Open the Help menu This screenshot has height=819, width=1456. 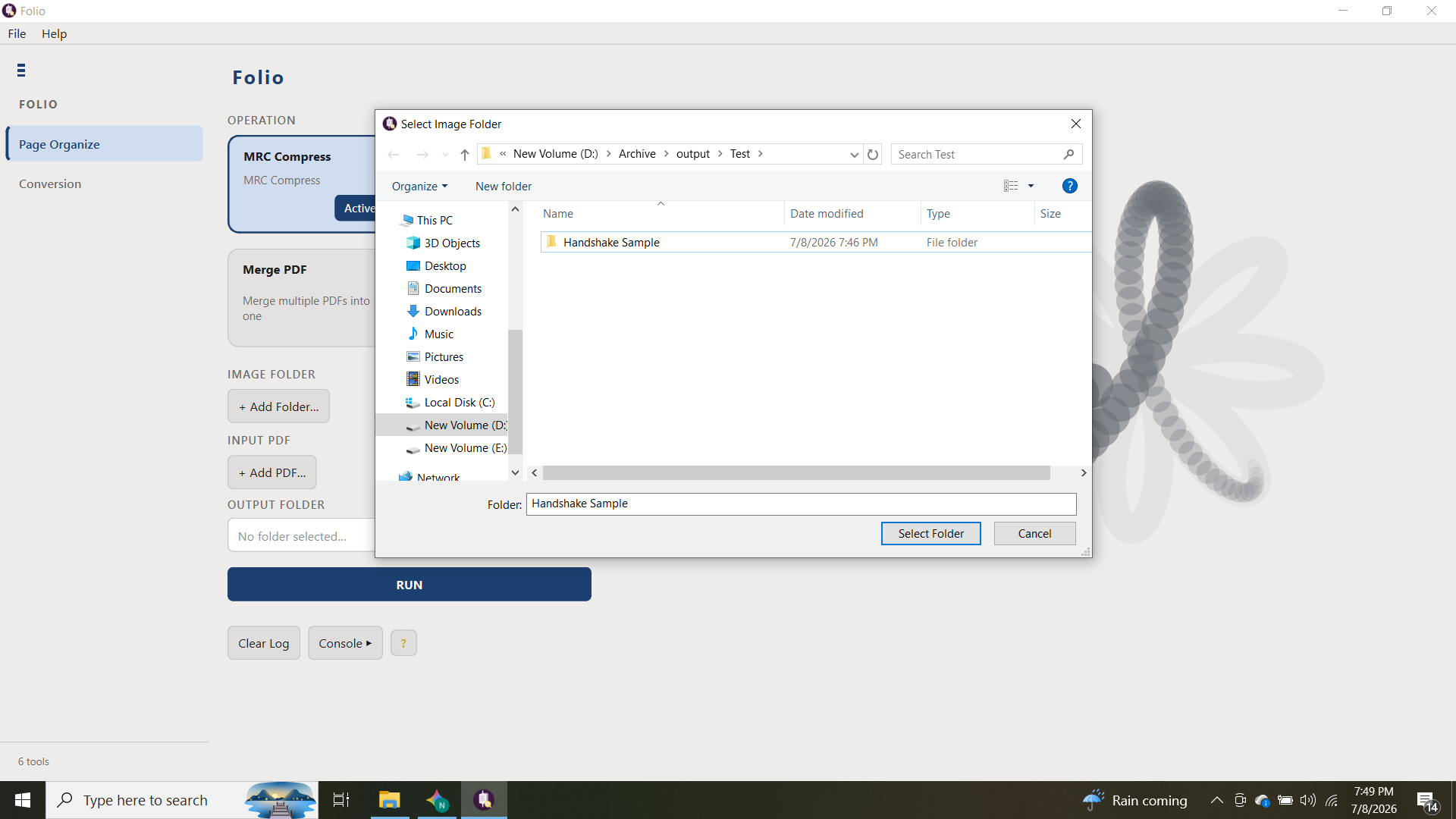pos(54,34)
